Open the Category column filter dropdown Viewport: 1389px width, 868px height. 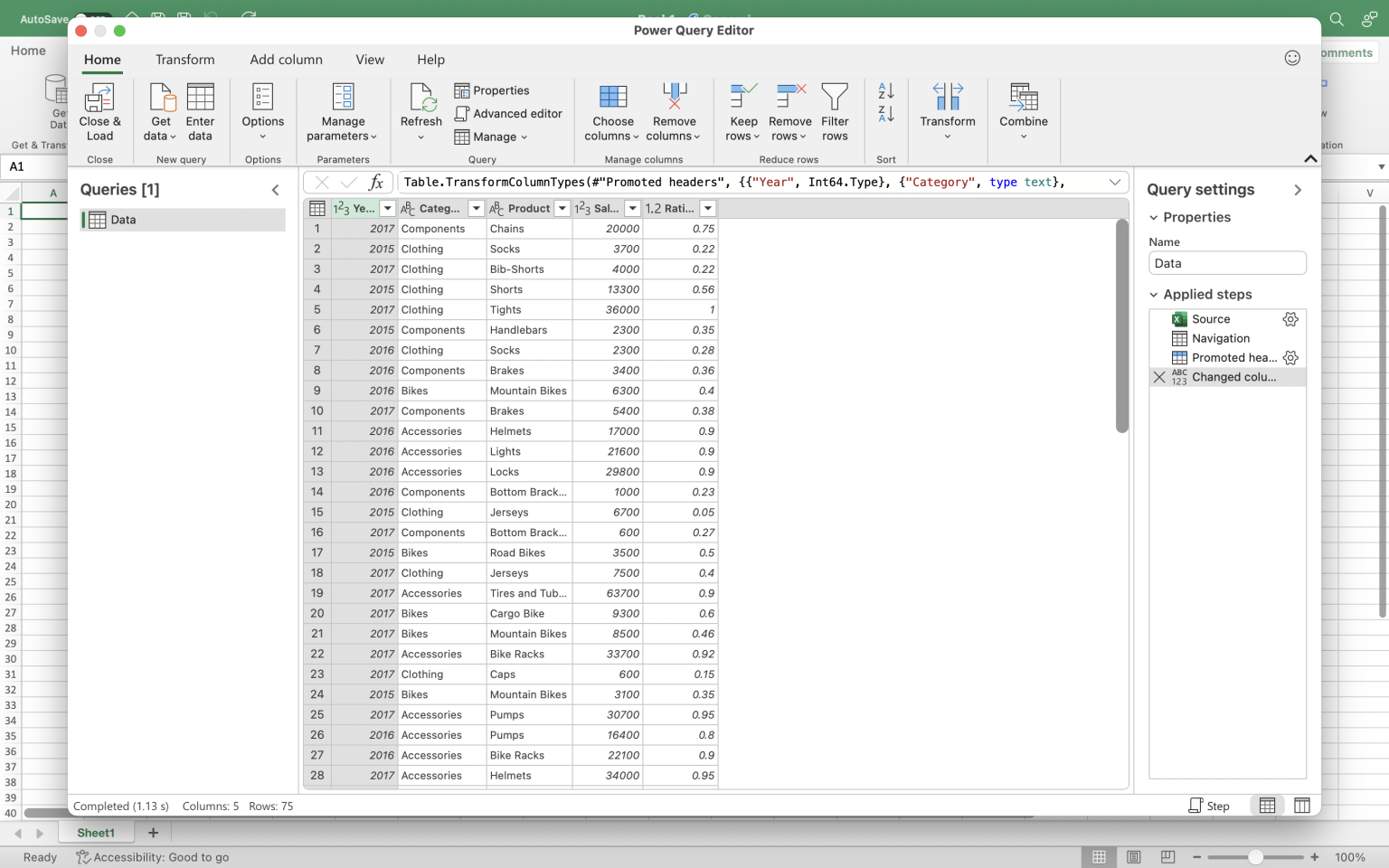pyautogui.click(x=477, y=208)
